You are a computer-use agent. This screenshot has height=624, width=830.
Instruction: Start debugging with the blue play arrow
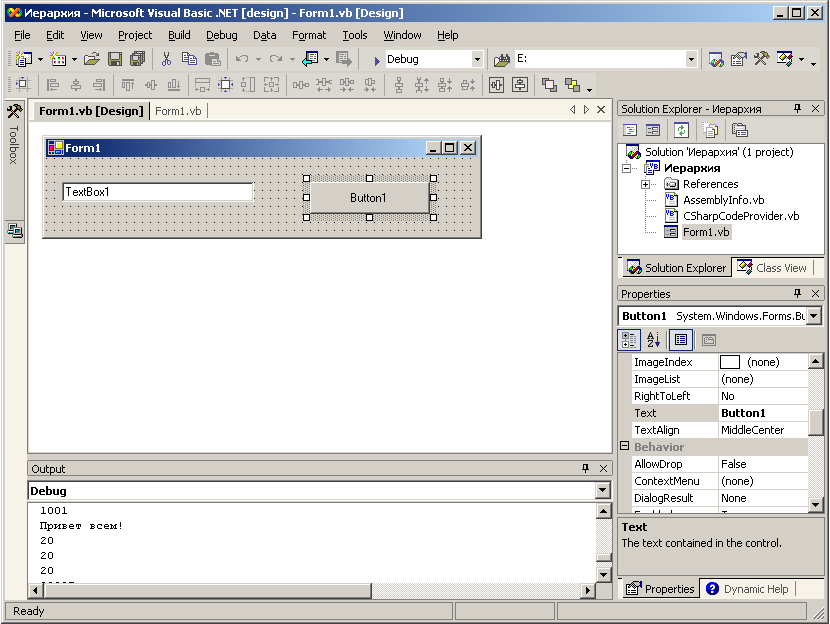376,60
